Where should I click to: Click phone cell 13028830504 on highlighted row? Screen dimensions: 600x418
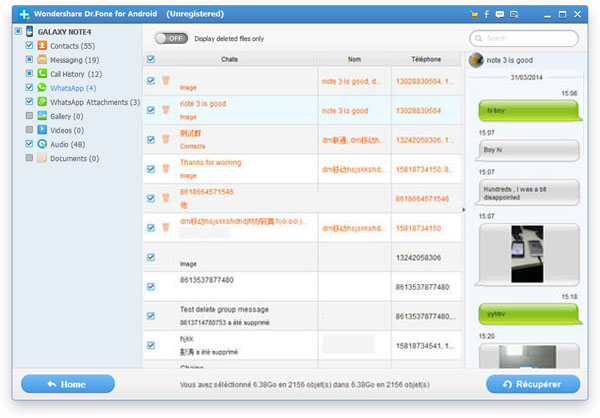tap(418, 111)
